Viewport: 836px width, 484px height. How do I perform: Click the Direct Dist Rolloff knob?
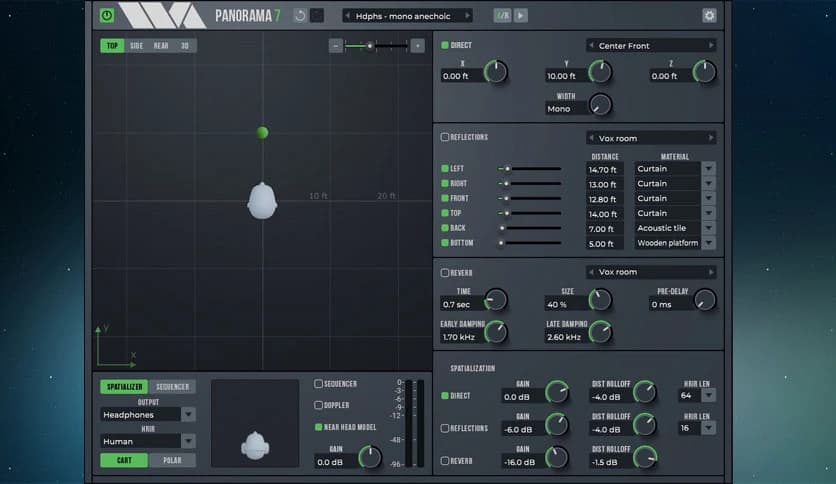tap(645, 392)
